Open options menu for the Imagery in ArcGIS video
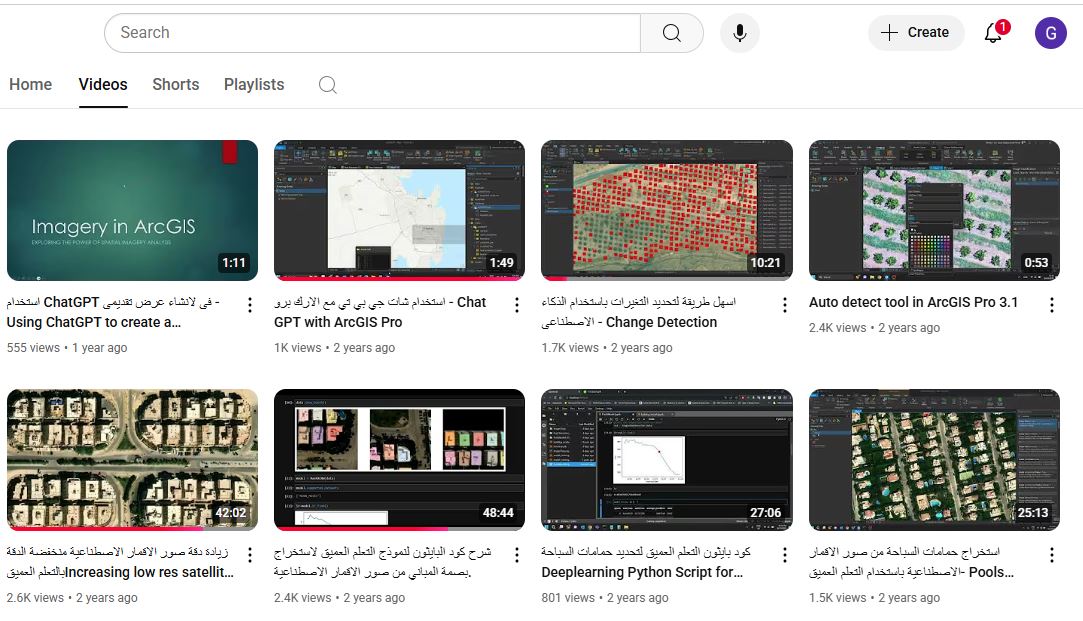The width and height of the screenshot is (1083, 621). tap(248, 304)
